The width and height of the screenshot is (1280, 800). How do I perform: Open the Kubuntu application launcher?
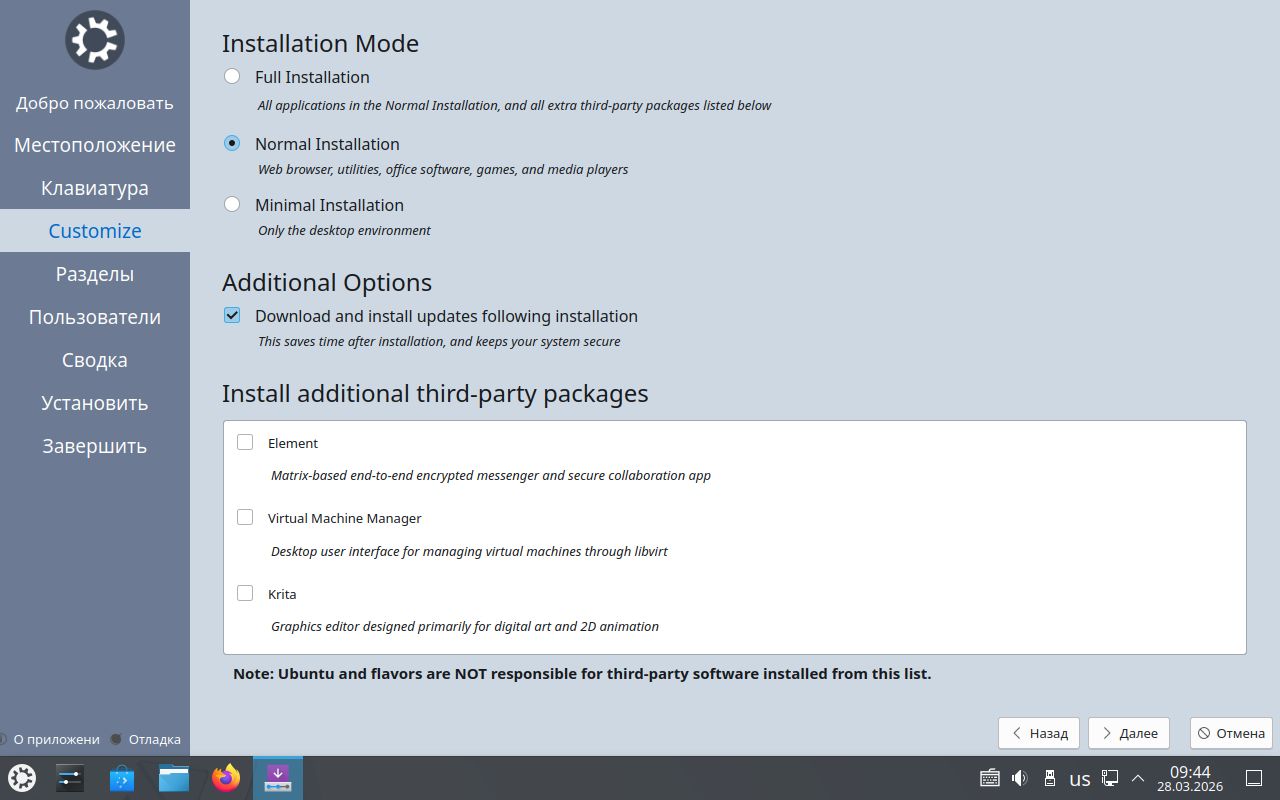pos(22,778)
